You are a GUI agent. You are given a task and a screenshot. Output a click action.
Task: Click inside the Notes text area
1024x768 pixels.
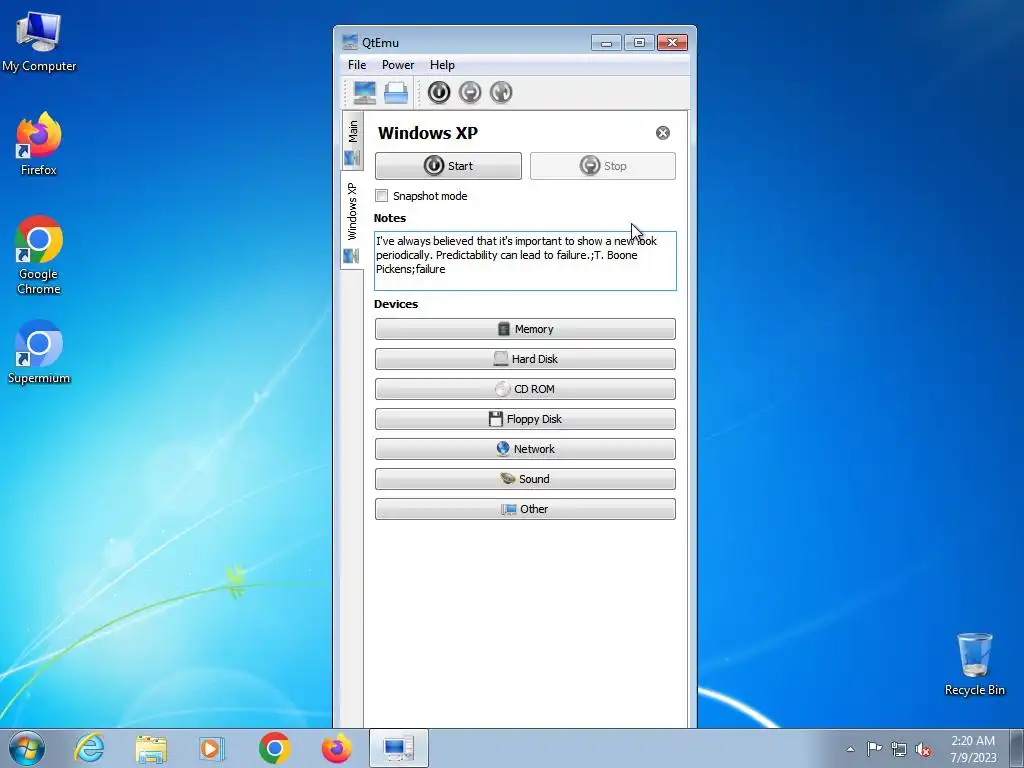pyautogui.click(x=525, y=261)
